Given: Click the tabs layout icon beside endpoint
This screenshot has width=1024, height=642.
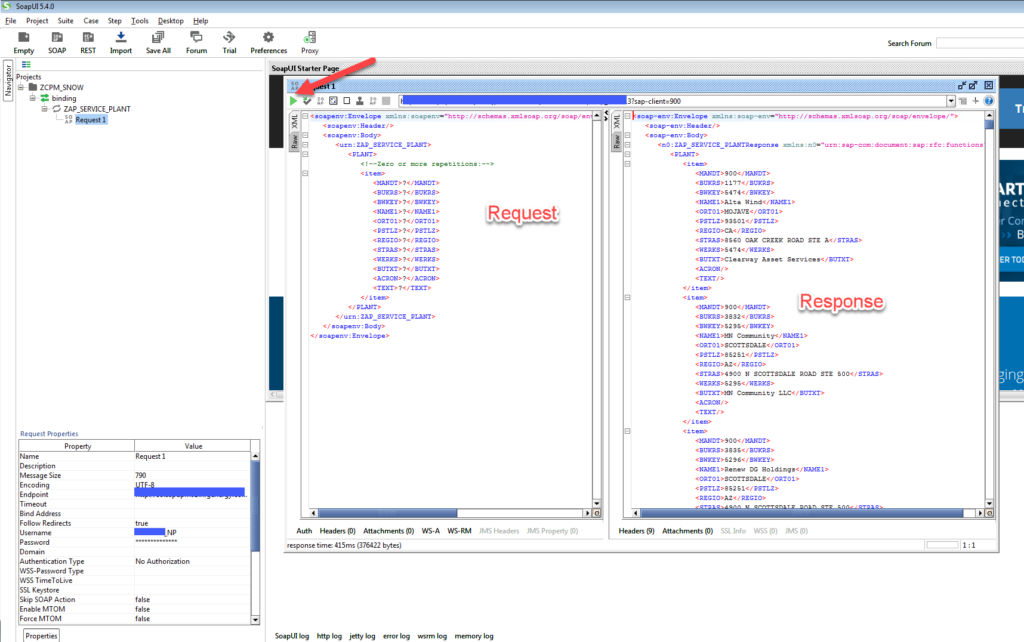Looking at the screenshot, I should coord(963,101).
